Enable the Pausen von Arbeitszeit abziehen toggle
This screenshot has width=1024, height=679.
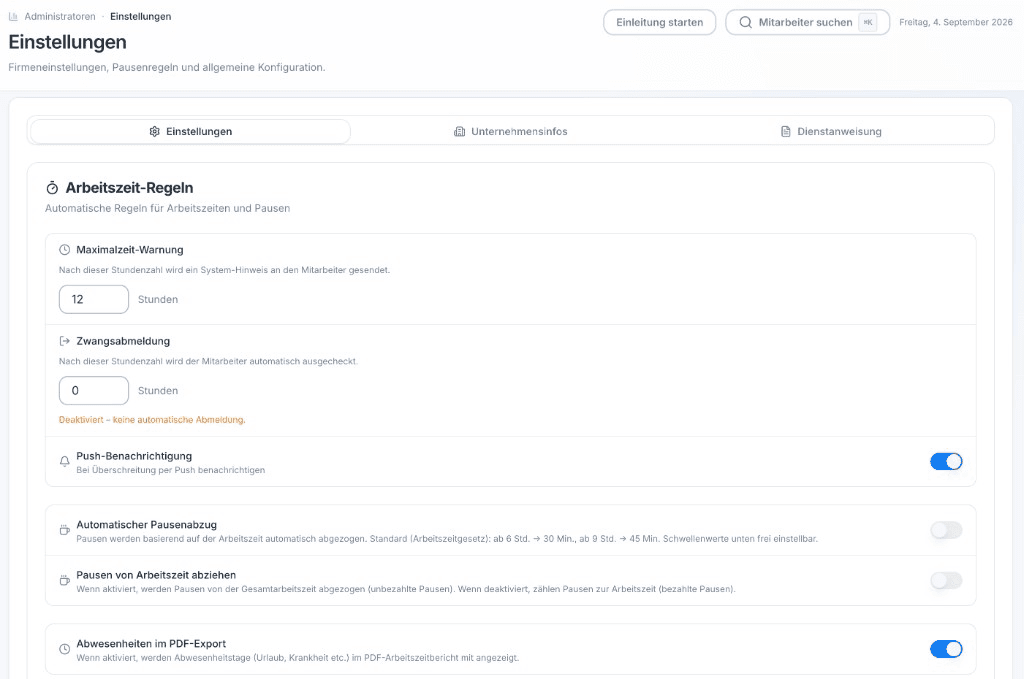point(946,580)
